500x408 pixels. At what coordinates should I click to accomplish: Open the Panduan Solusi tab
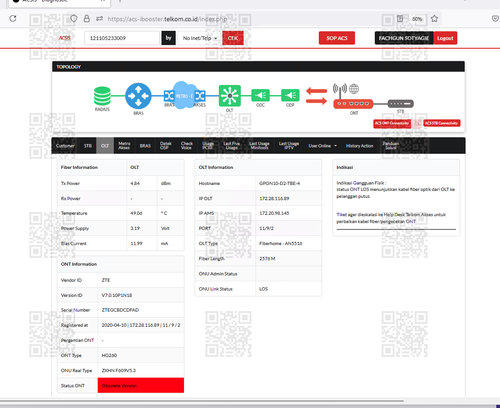click(391, 146)
